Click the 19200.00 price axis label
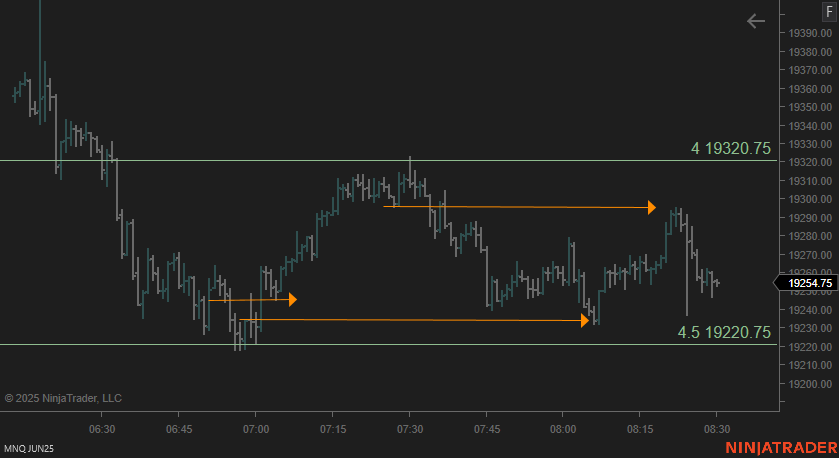This screenshot has width=839, height=458. [809, 384]
